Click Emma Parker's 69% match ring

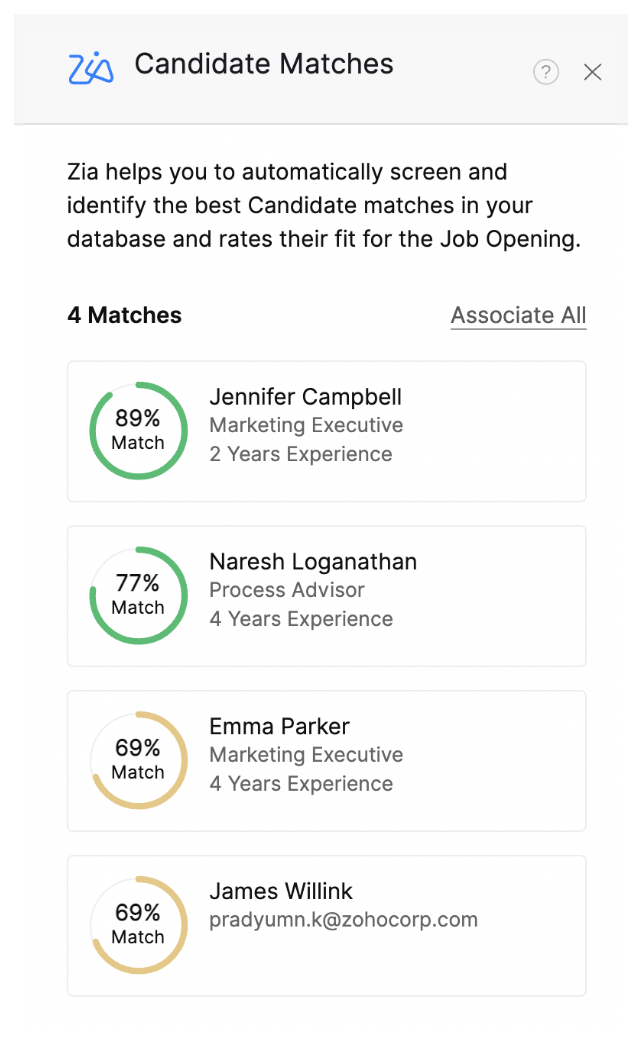point(138,760)
